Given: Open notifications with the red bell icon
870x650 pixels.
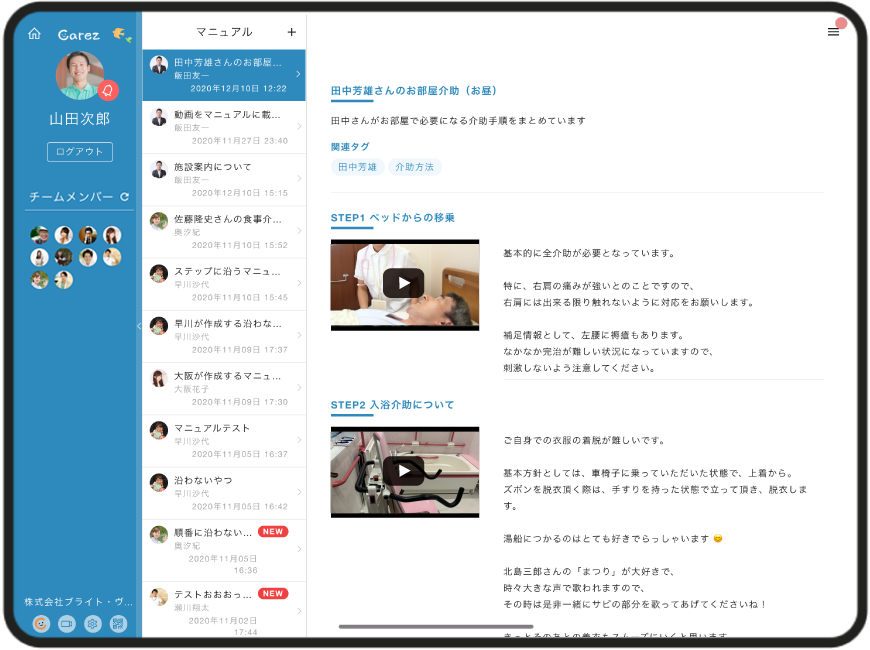Looking at the screenshot, I should tap(108, 91).
